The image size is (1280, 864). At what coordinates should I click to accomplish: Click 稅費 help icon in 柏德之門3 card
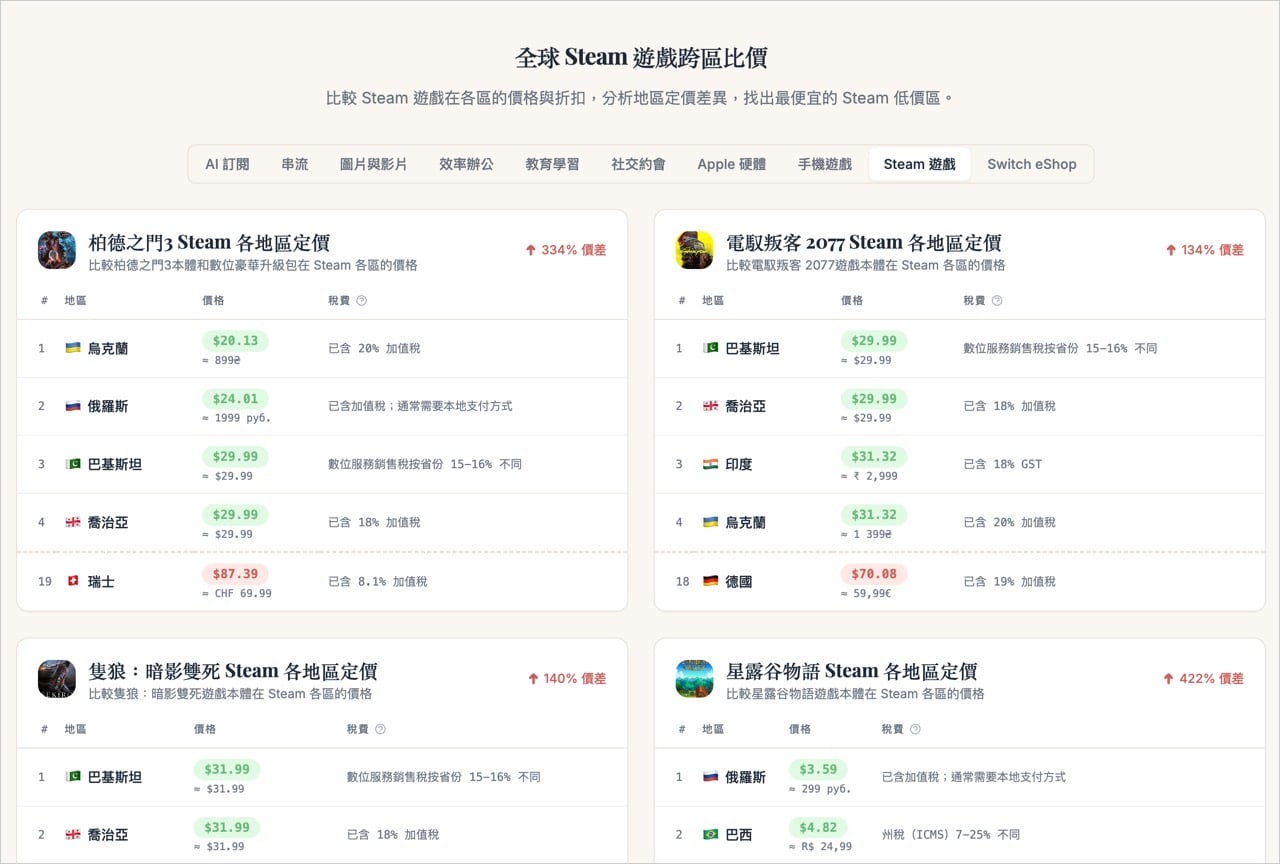[362, 300]
